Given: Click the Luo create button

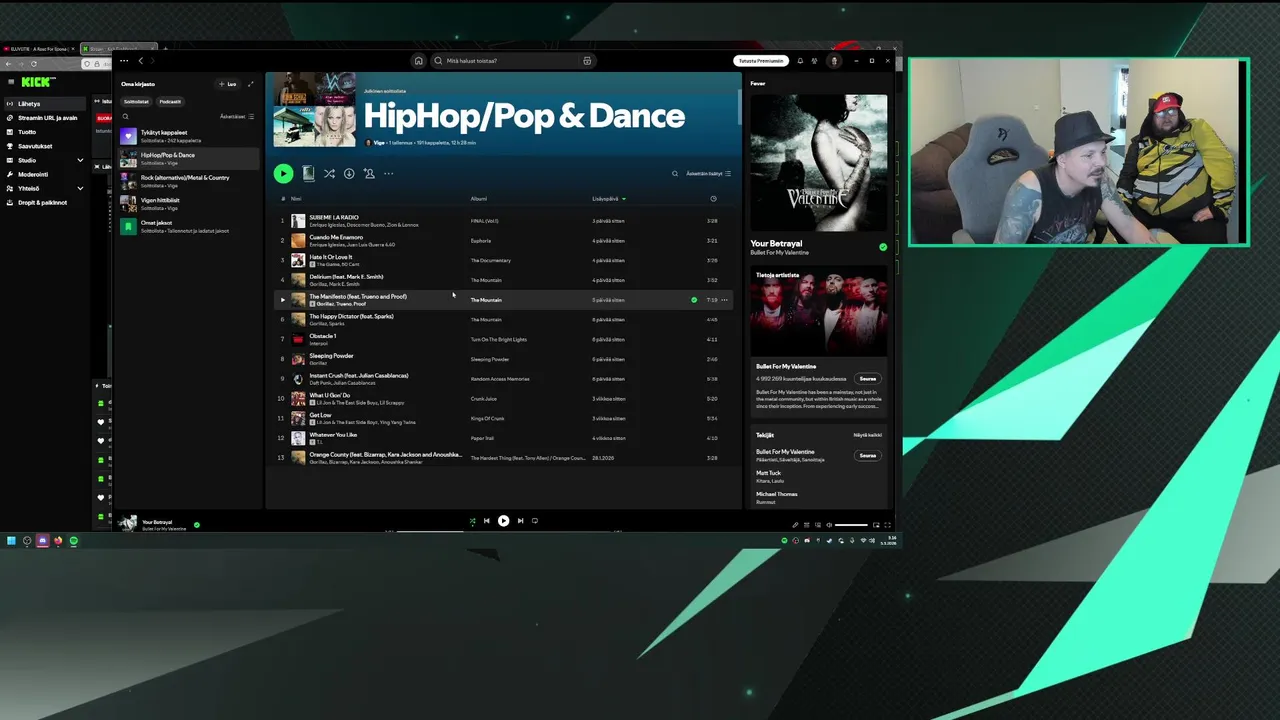Looking at the screenshot, I should [228, 84].
